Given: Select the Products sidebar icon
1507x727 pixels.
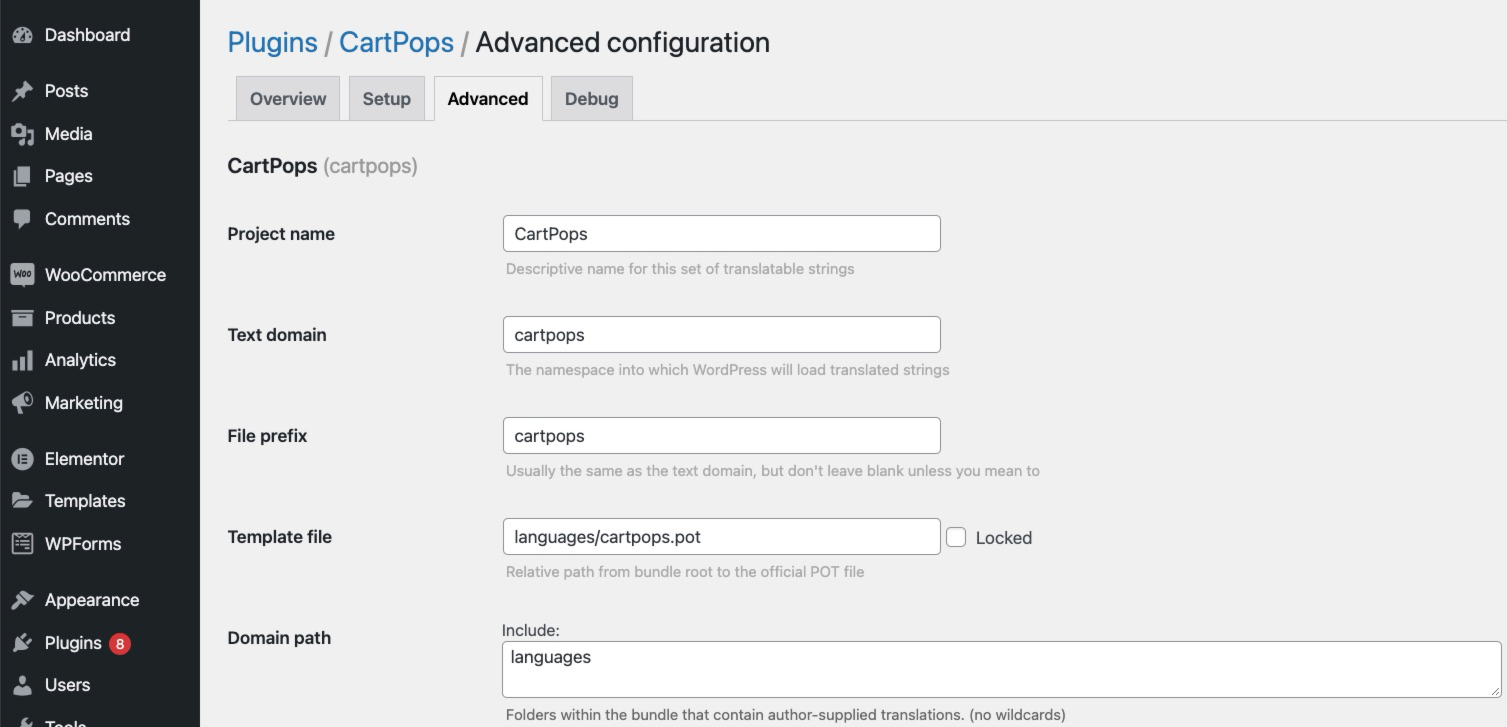Looking at the screenshot, I should pos(20,317).
